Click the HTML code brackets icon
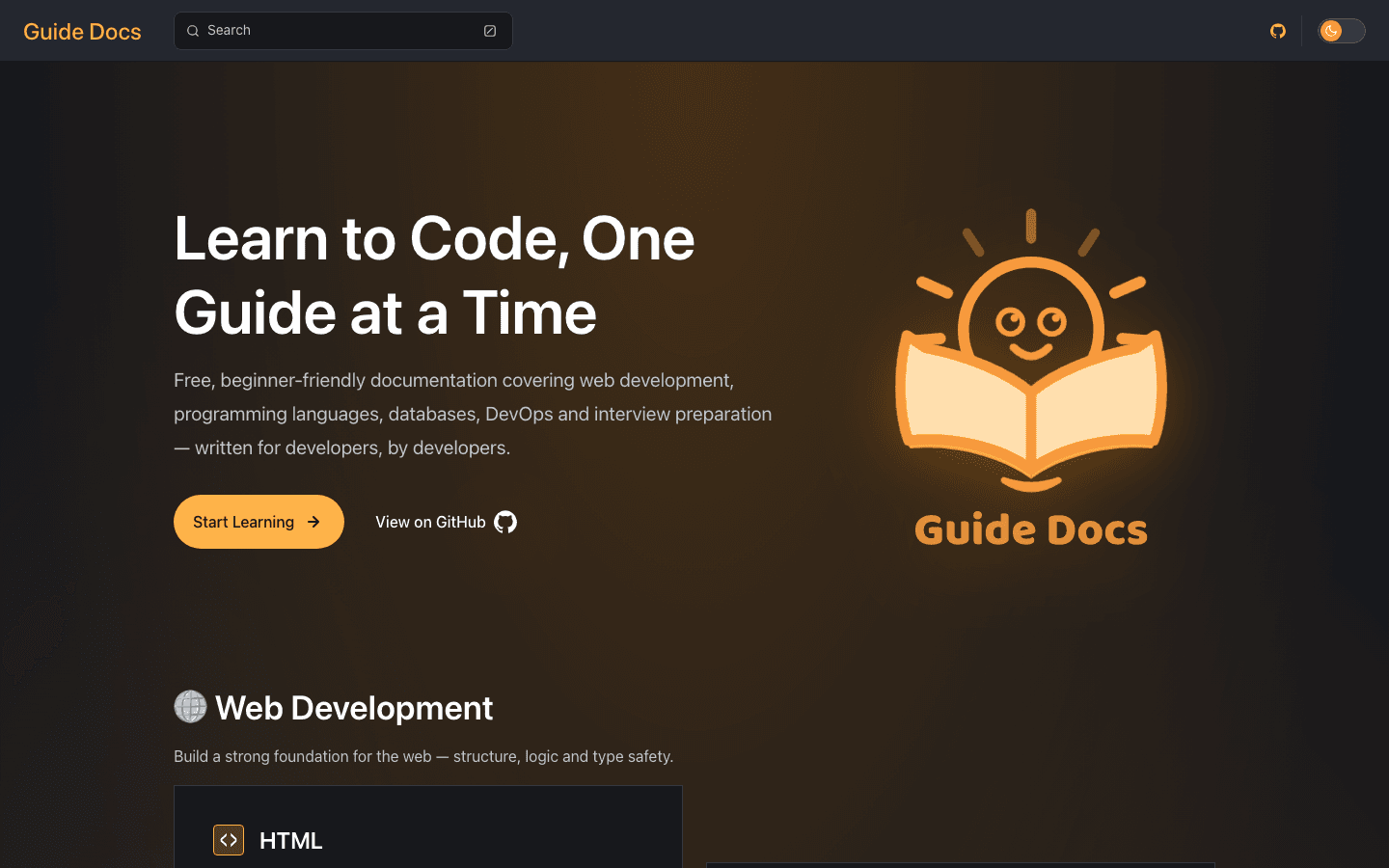 (229, 840)
